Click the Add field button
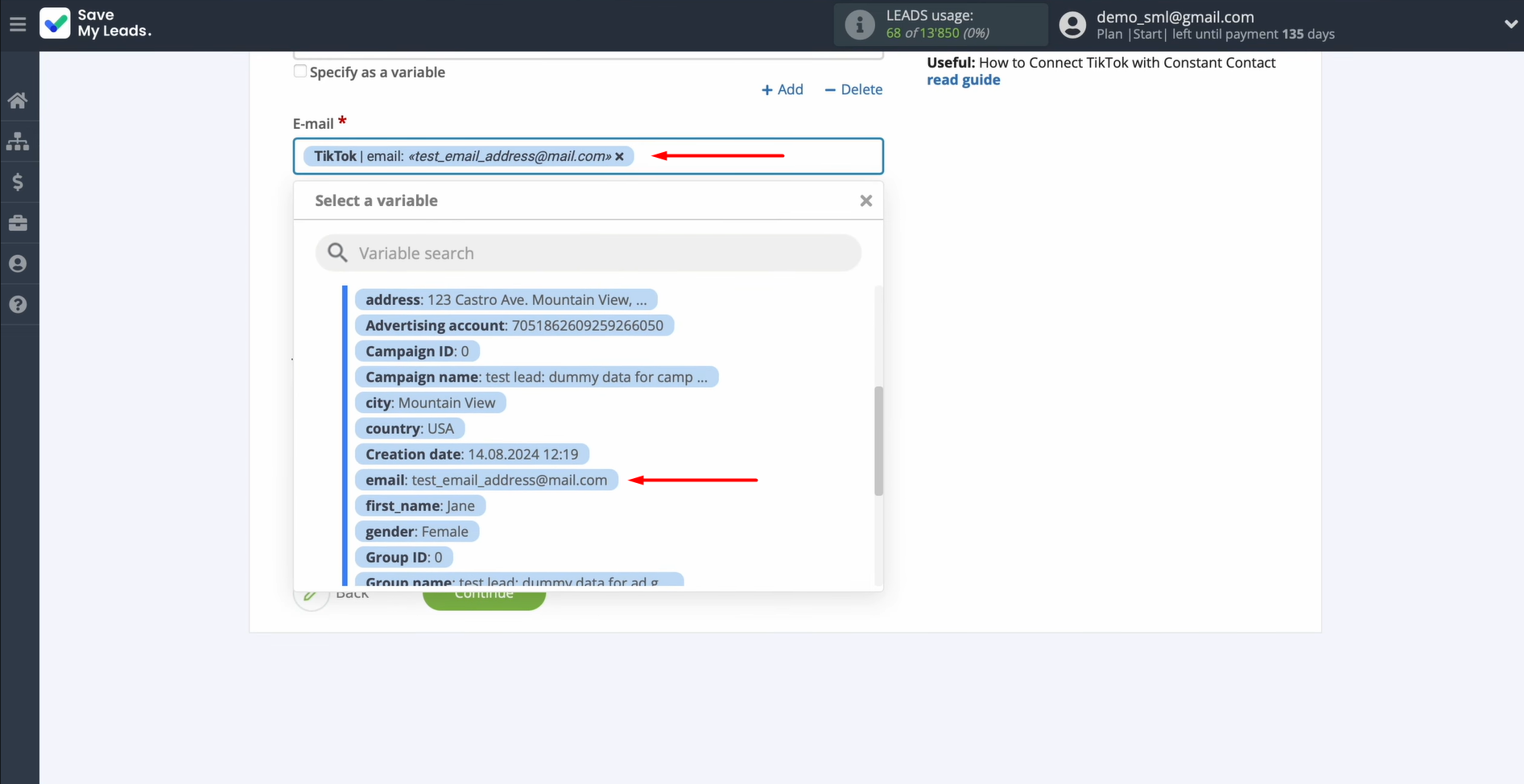The image size is (1524, 784). [782, 89]
